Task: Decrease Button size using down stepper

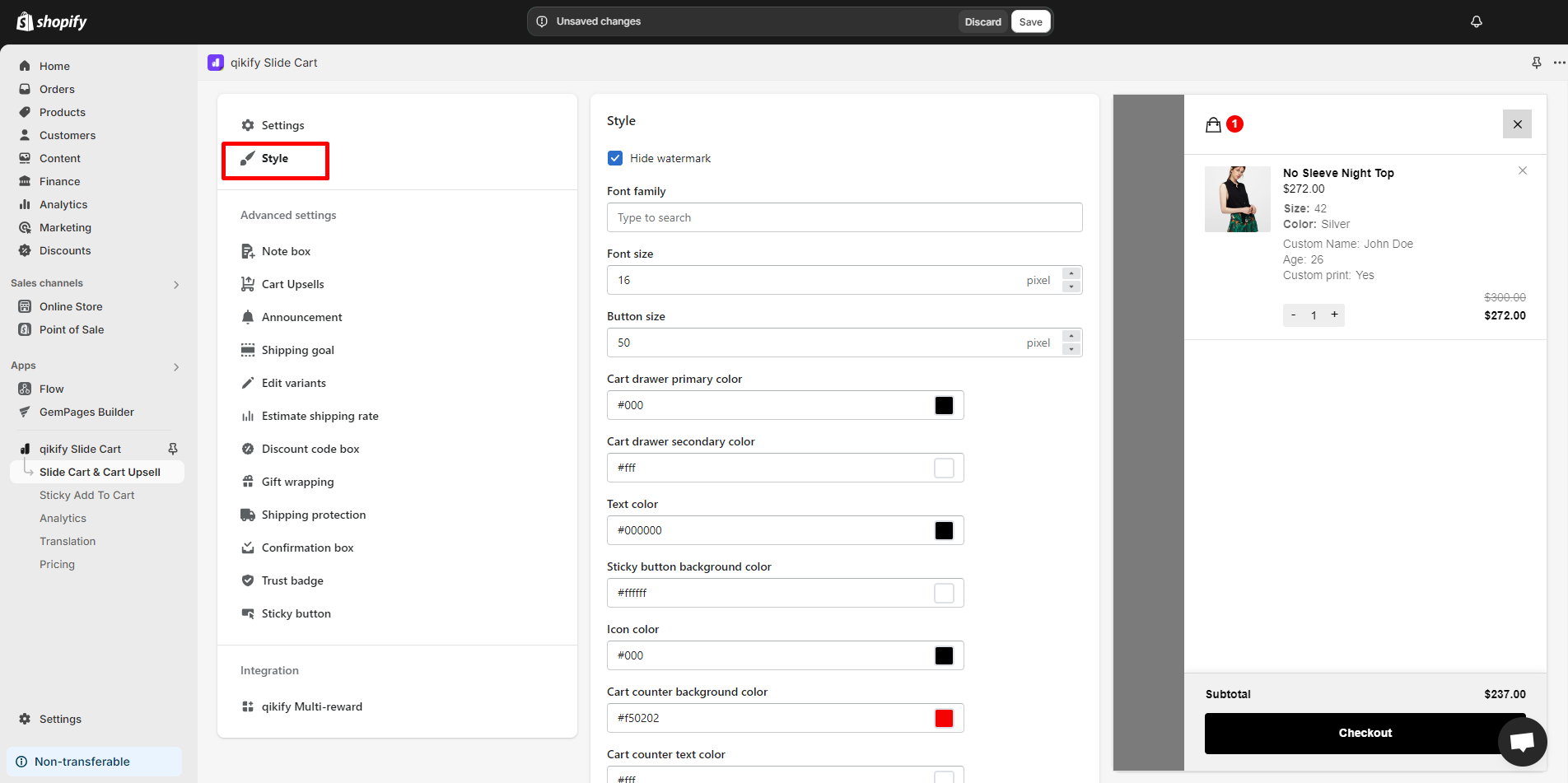Action: click(1071, 349)
